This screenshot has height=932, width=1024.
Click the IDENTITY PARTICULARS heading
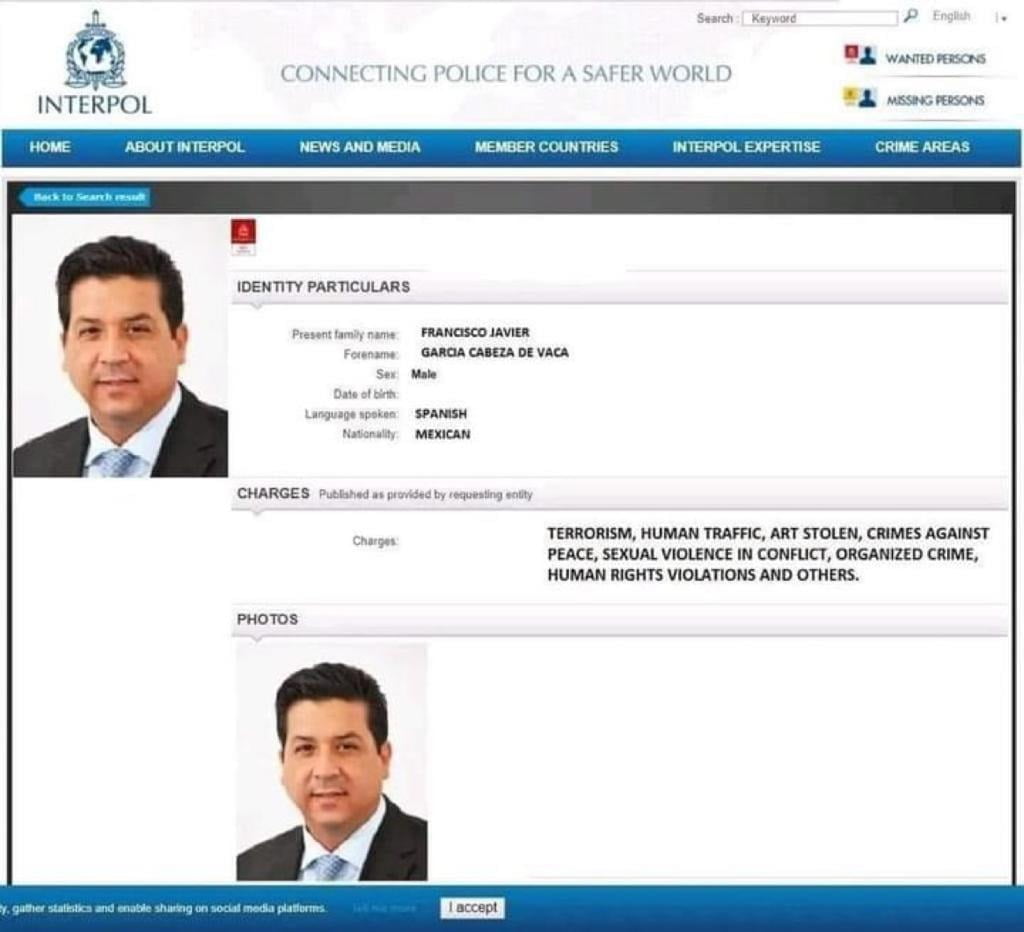[x=323, y=287]
